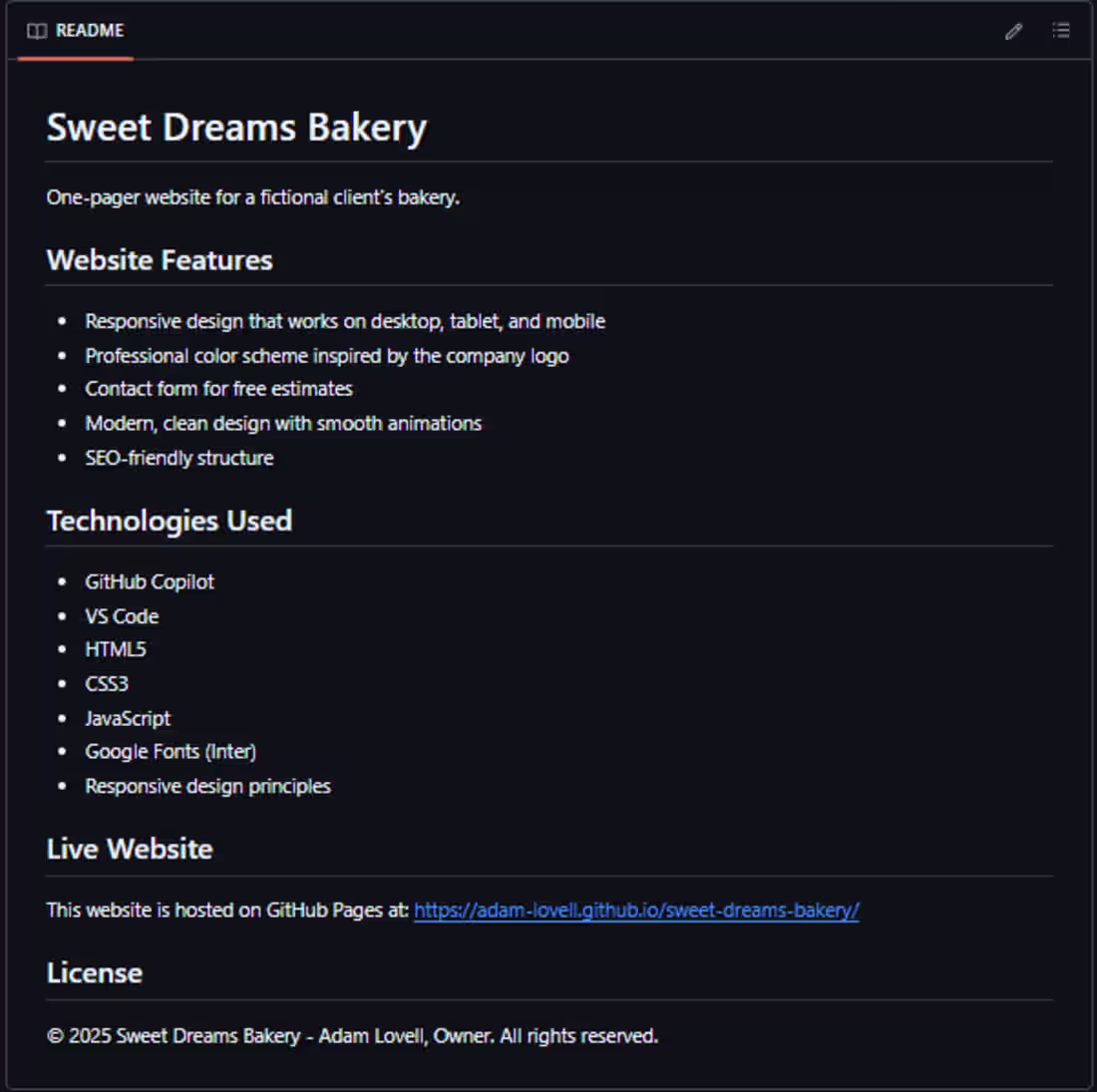Click the CSS3 list item
Viewport: 1097px width, 1092px height.
click(107, 683)
